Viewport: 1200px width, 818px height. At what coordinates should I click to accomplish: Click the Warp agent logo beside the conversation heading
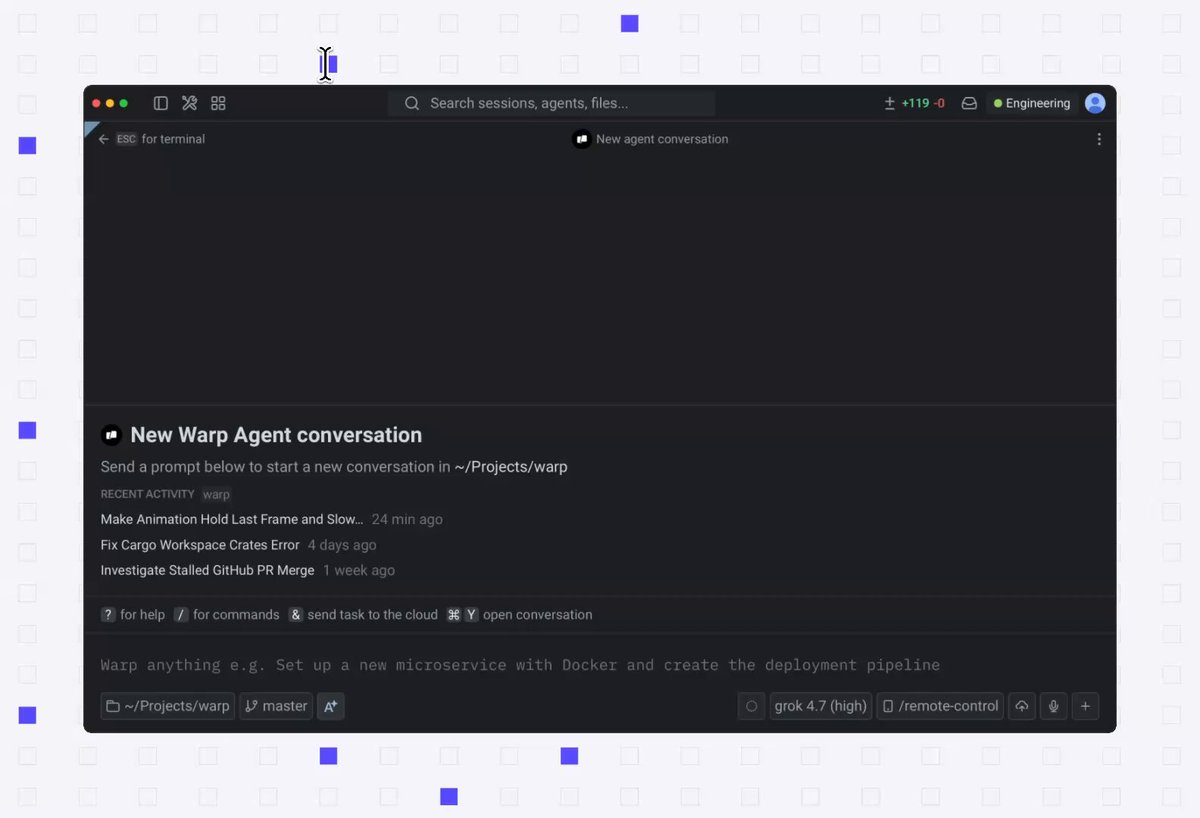(111, 435)
